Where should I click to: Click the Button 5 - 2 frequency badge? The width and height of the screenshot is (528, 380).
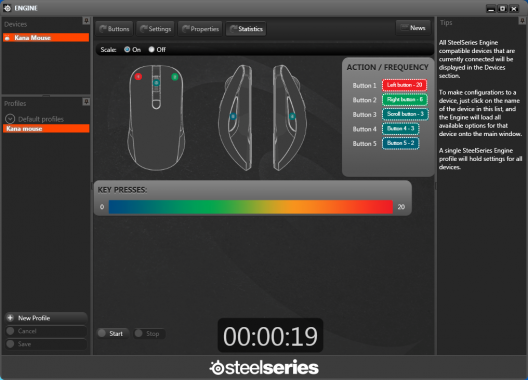point(400,143)
